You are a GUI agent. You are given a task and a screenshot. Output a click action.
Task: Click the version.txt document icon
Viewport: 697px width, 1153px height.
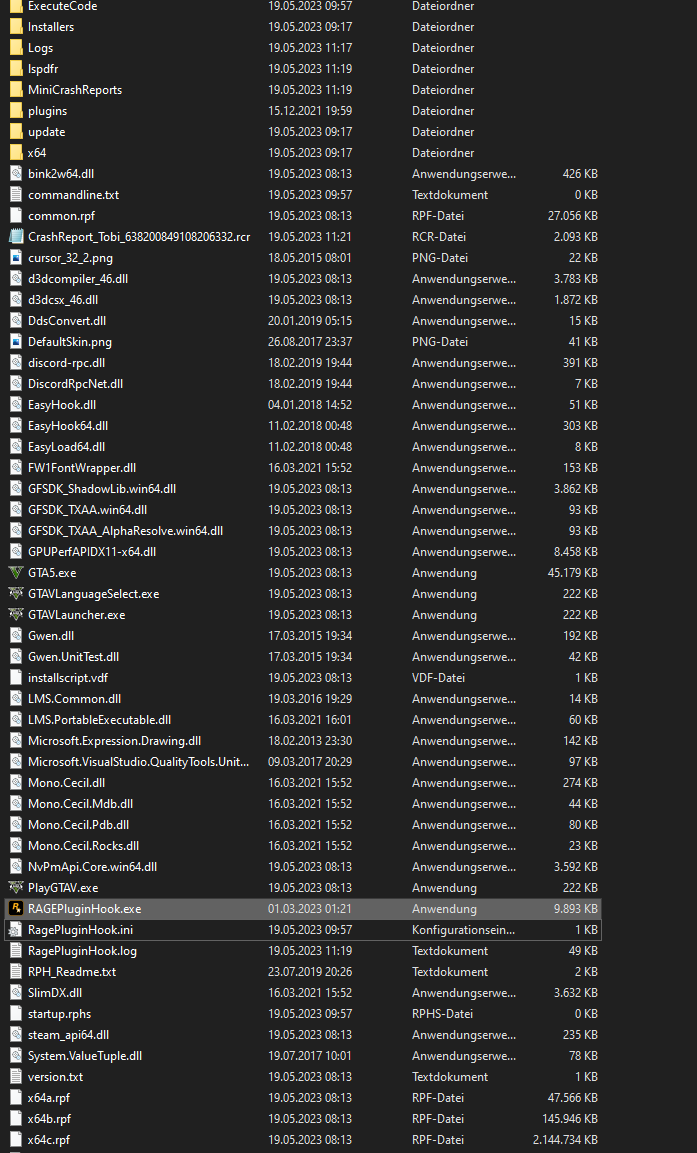tap(16, 1077)
